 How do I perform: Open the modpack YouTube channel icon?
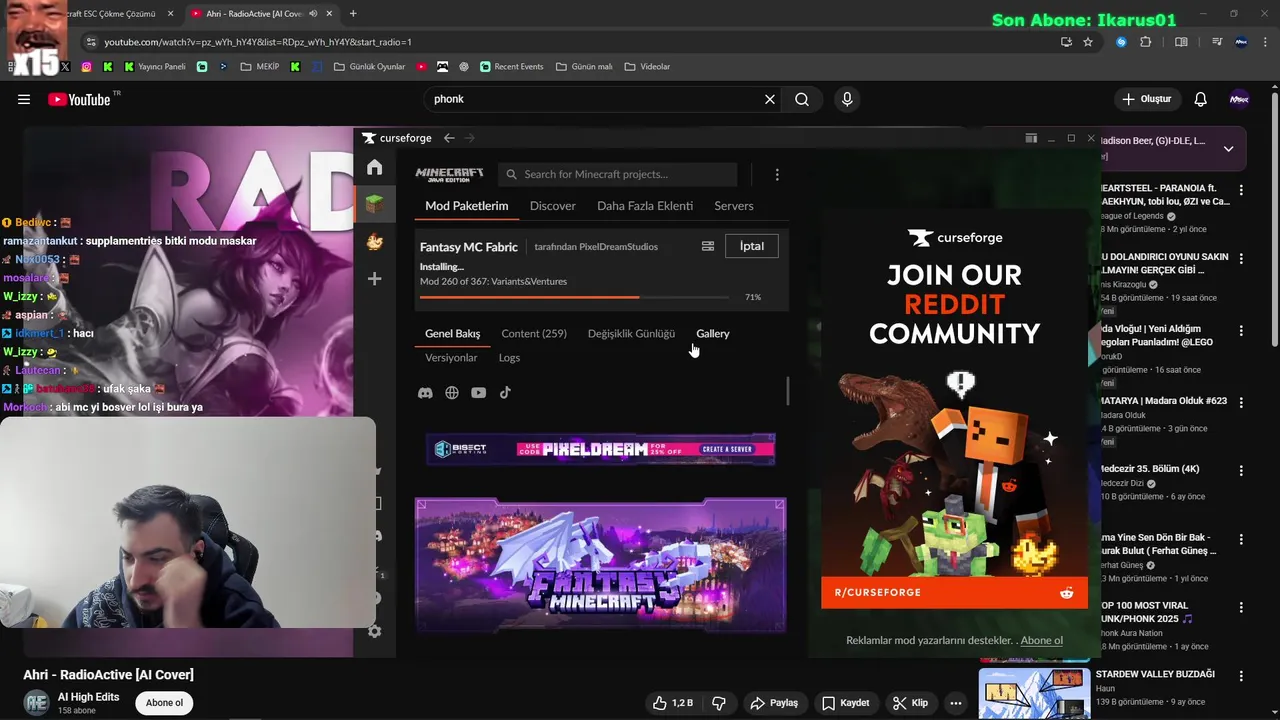click(479, 393)
